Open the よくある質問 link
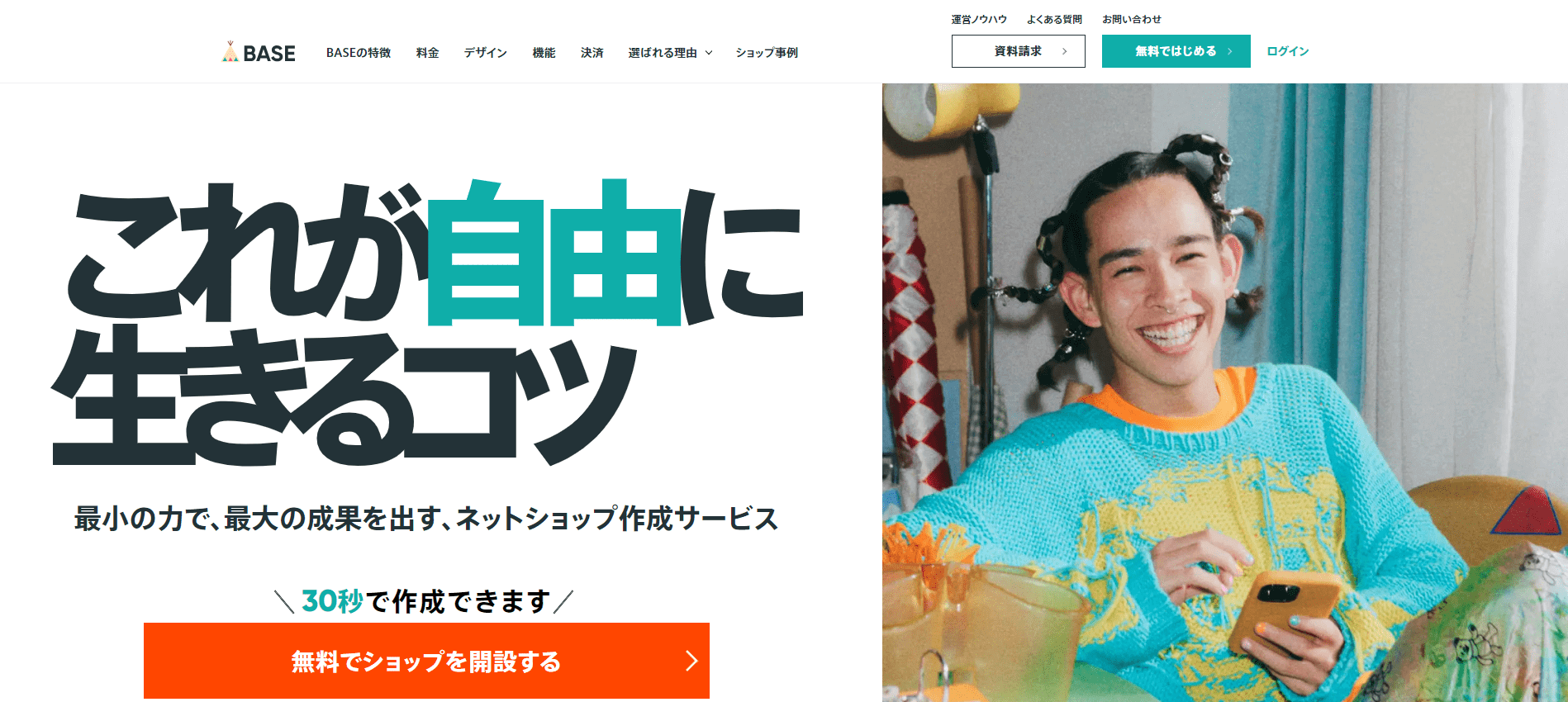 1054,19
